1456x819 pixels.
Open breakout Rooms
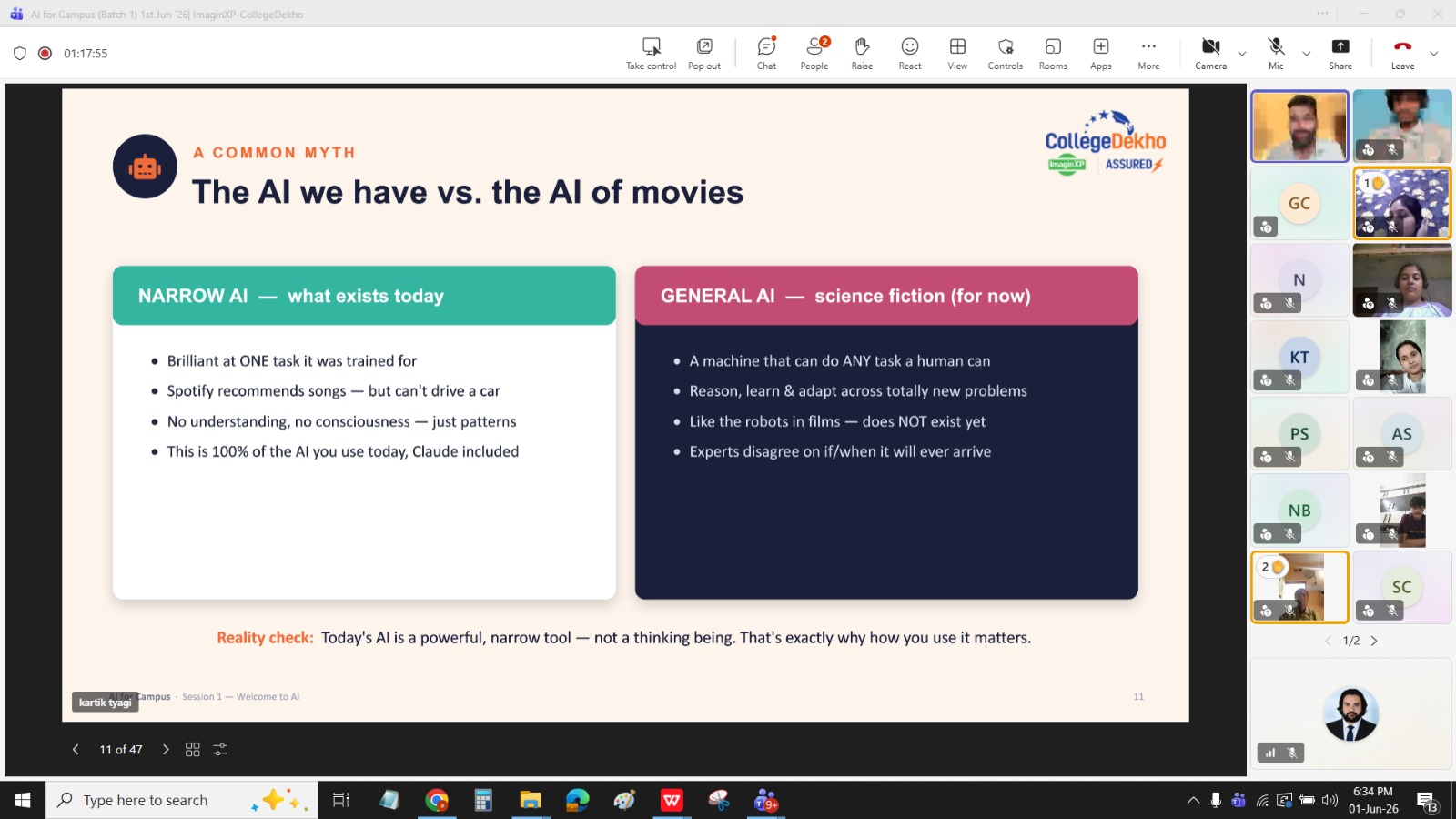pyautogui.click(x=1053, y=54)
